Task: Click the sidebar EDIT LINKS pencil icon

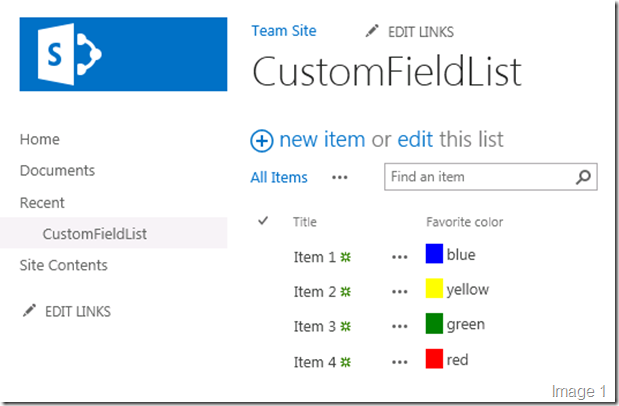Action: click(29, 312)
